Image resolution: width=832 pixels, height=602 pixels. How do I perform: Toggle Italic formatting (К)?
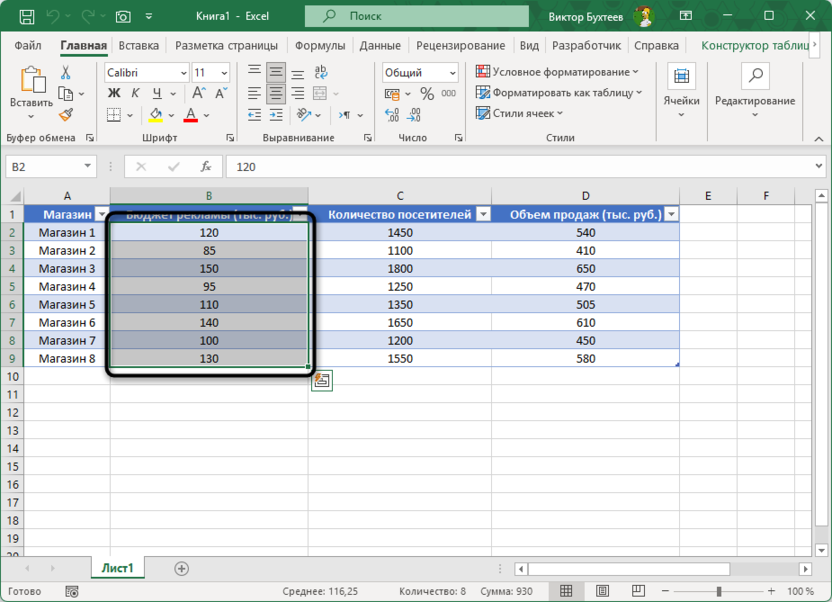tap(134, 93)
